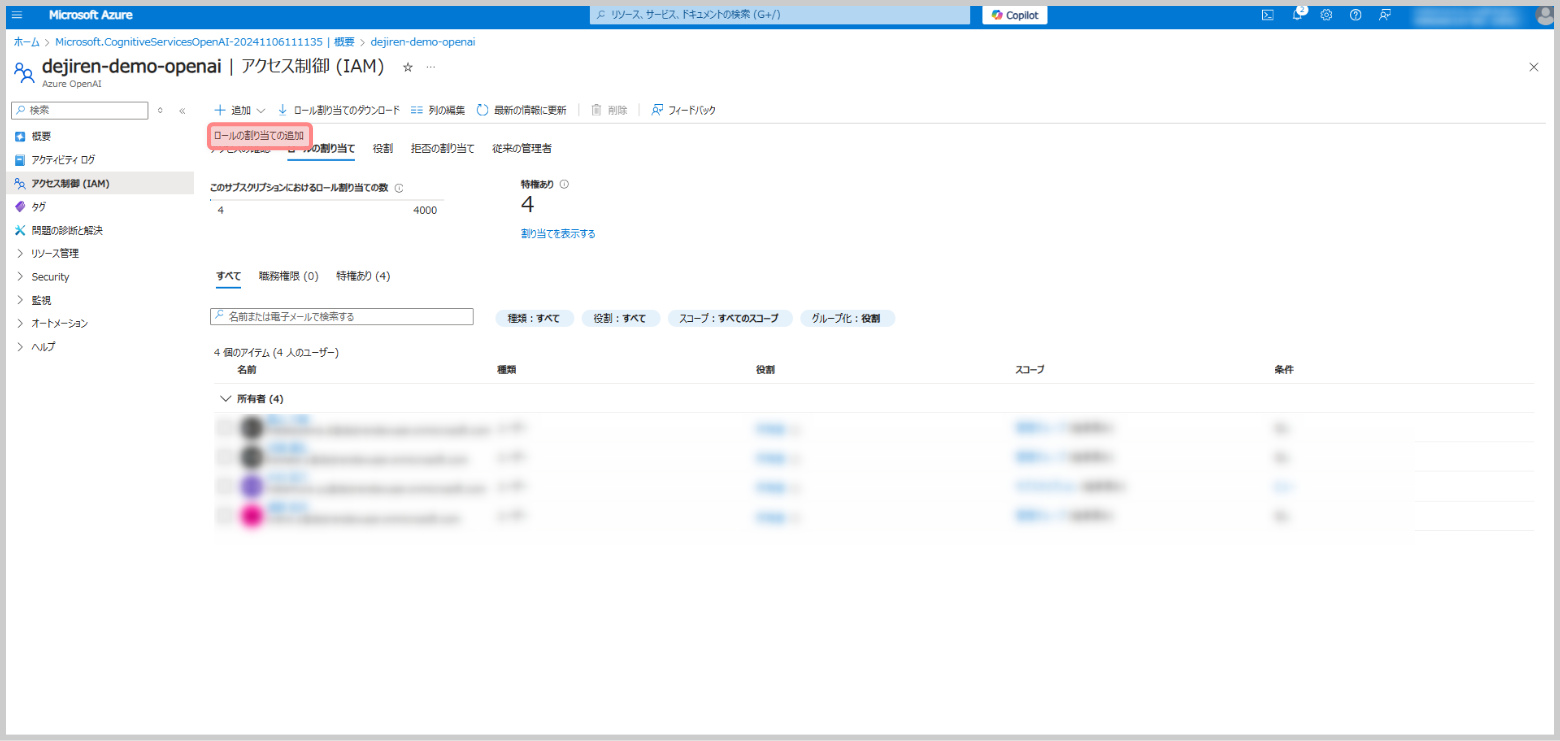Sort by the 役割 column header
1560x741 pixels.
(x=765, y=370)
